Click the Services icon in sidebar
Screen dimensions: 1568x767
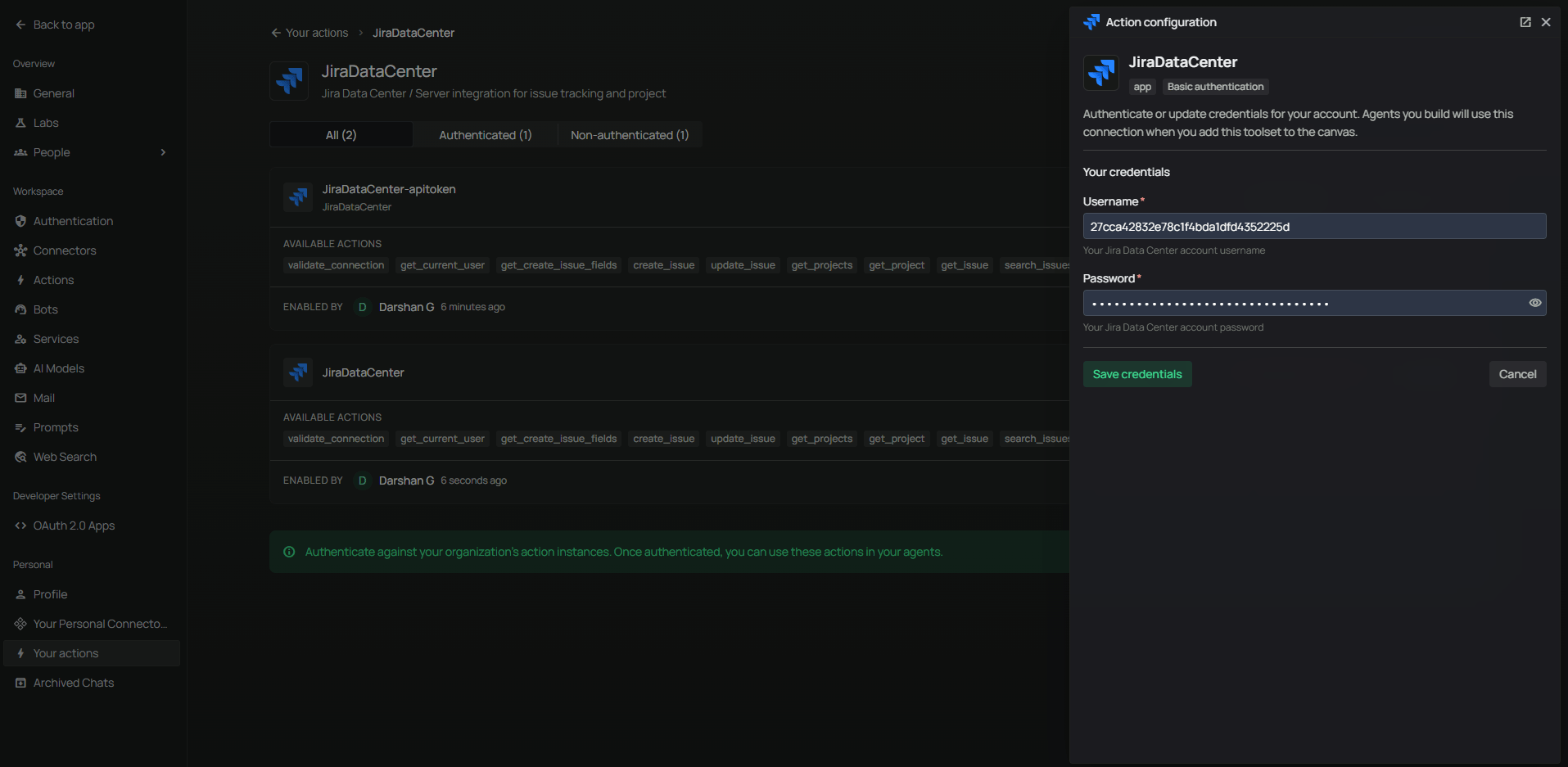20,339
